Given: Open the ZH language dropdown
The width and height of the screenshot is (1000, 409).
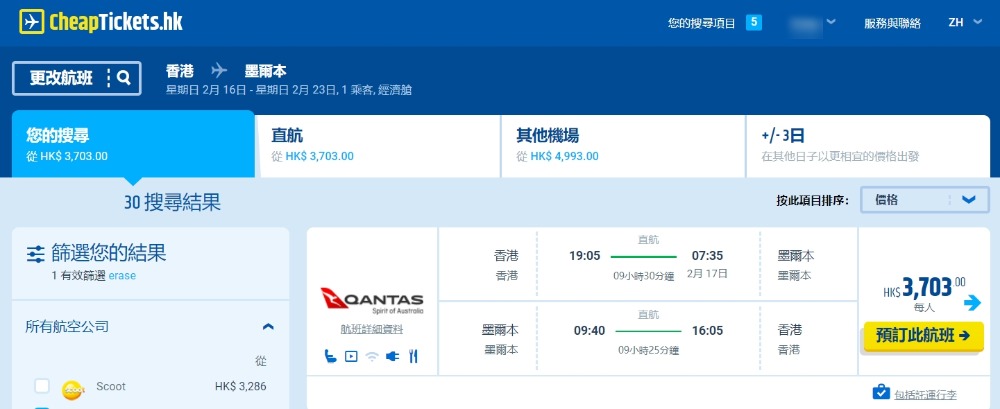Looking at the screenshot, I should point(965,22).
